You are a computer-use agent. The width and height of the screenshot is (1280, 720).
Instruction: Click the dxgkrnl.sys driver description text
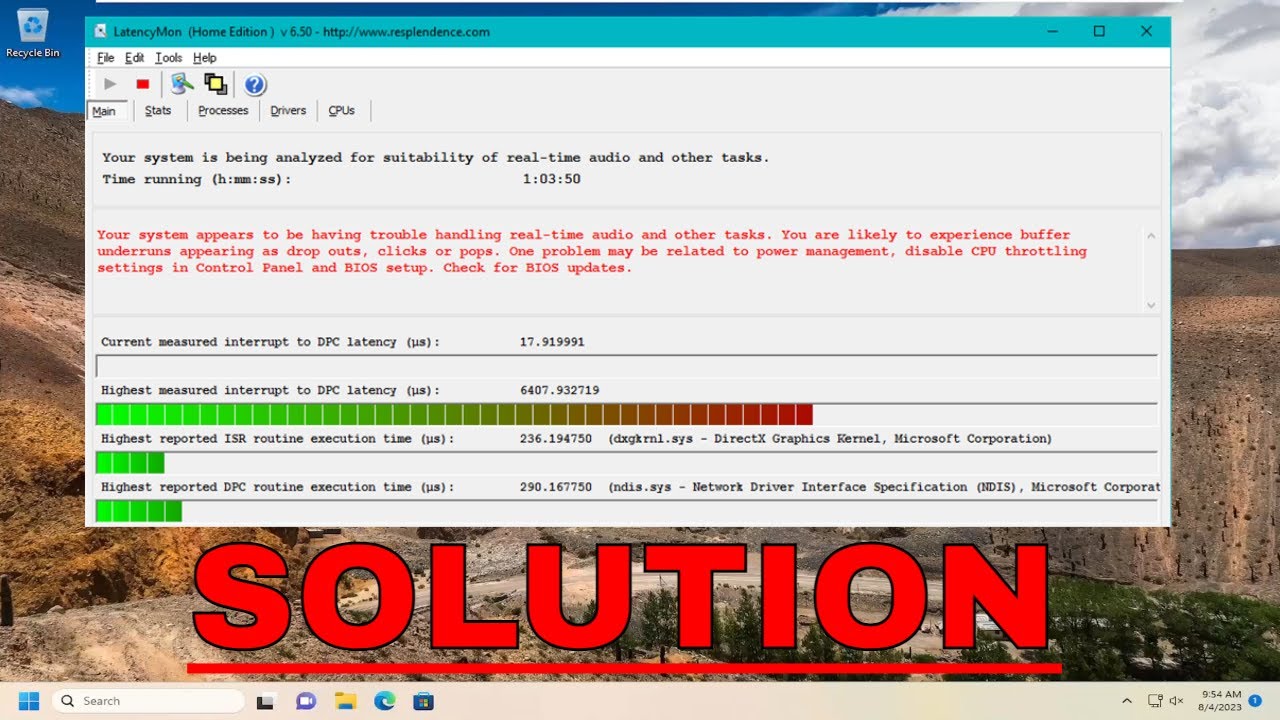pos(830,439)
